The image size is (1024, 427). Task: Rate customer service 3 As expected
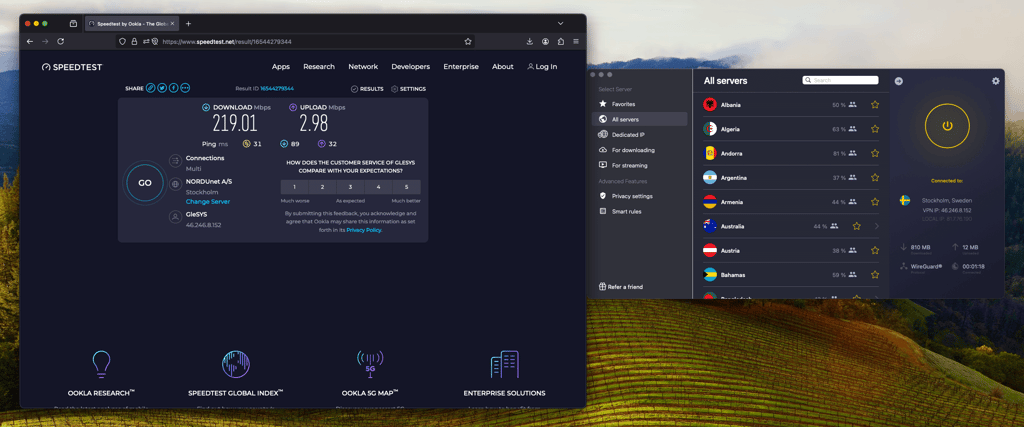tap(350, 187)
